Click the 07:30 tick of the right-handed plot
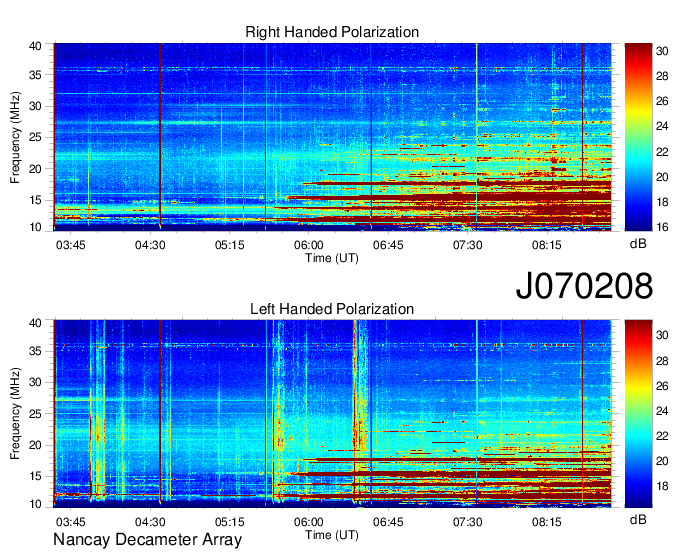Image resolution: width=680 pixels, height=552 pixels. click(x=468, y=245)
